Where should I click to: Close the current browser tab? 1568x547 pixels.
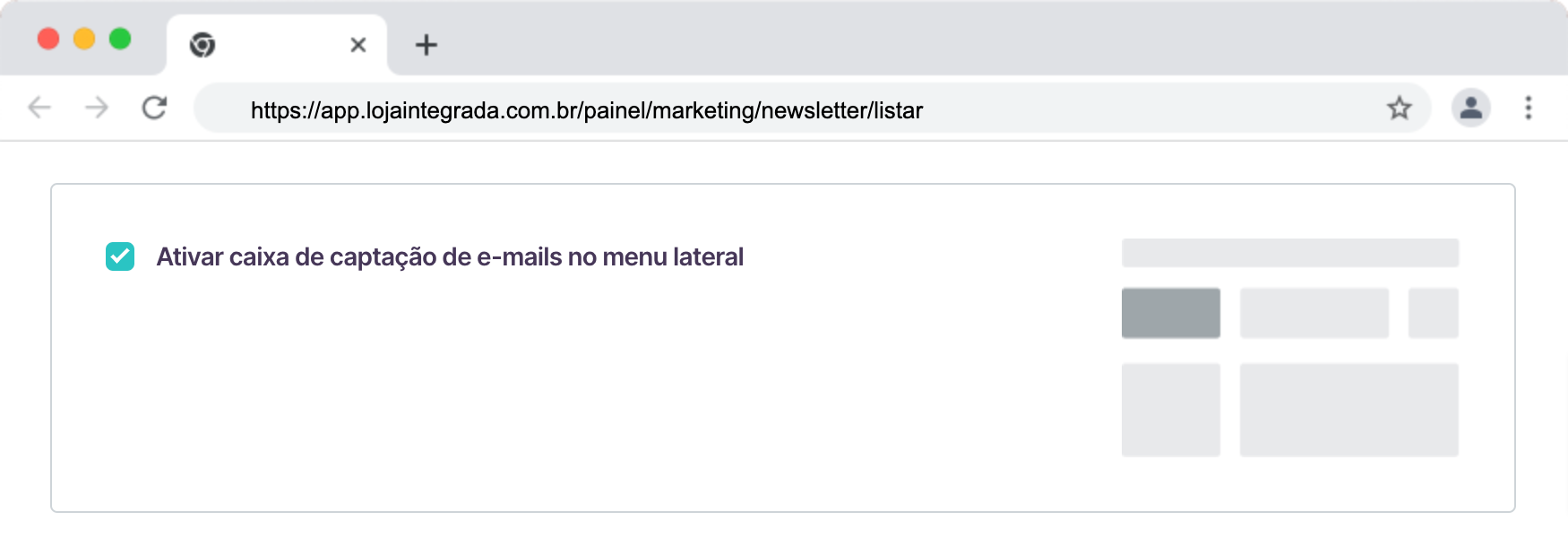click(358, 45)
